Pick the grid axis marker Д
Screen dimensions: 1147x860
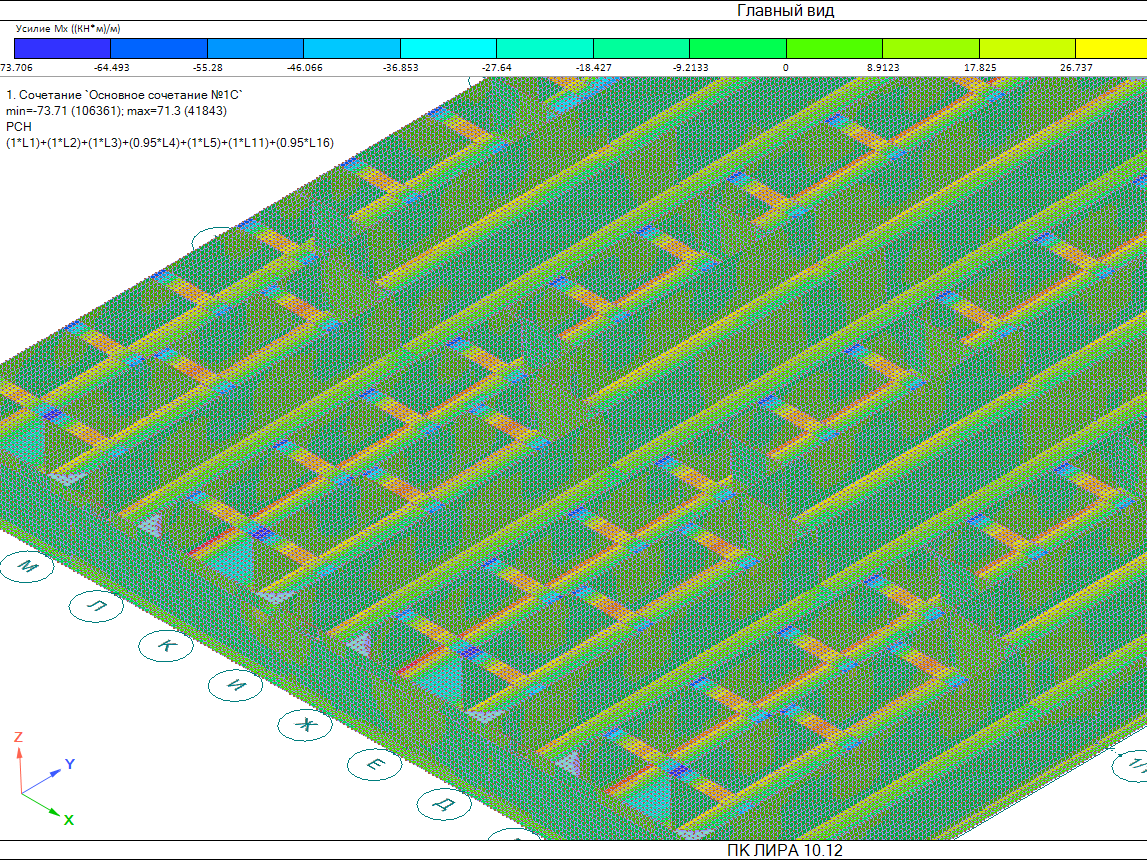[x=446, y=803]
